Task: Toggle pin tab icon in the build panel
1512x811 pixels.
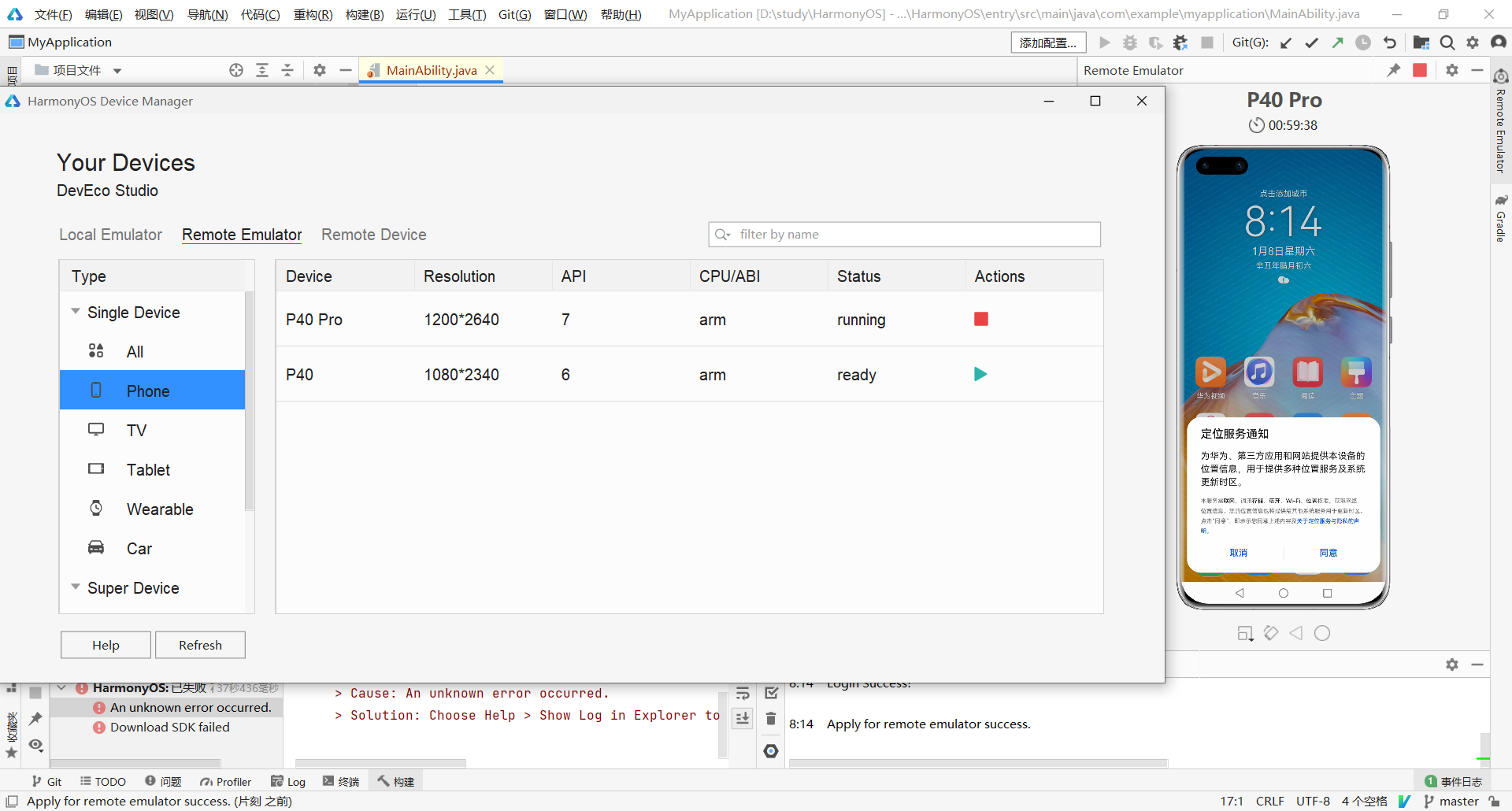Action: coord(35,718)
